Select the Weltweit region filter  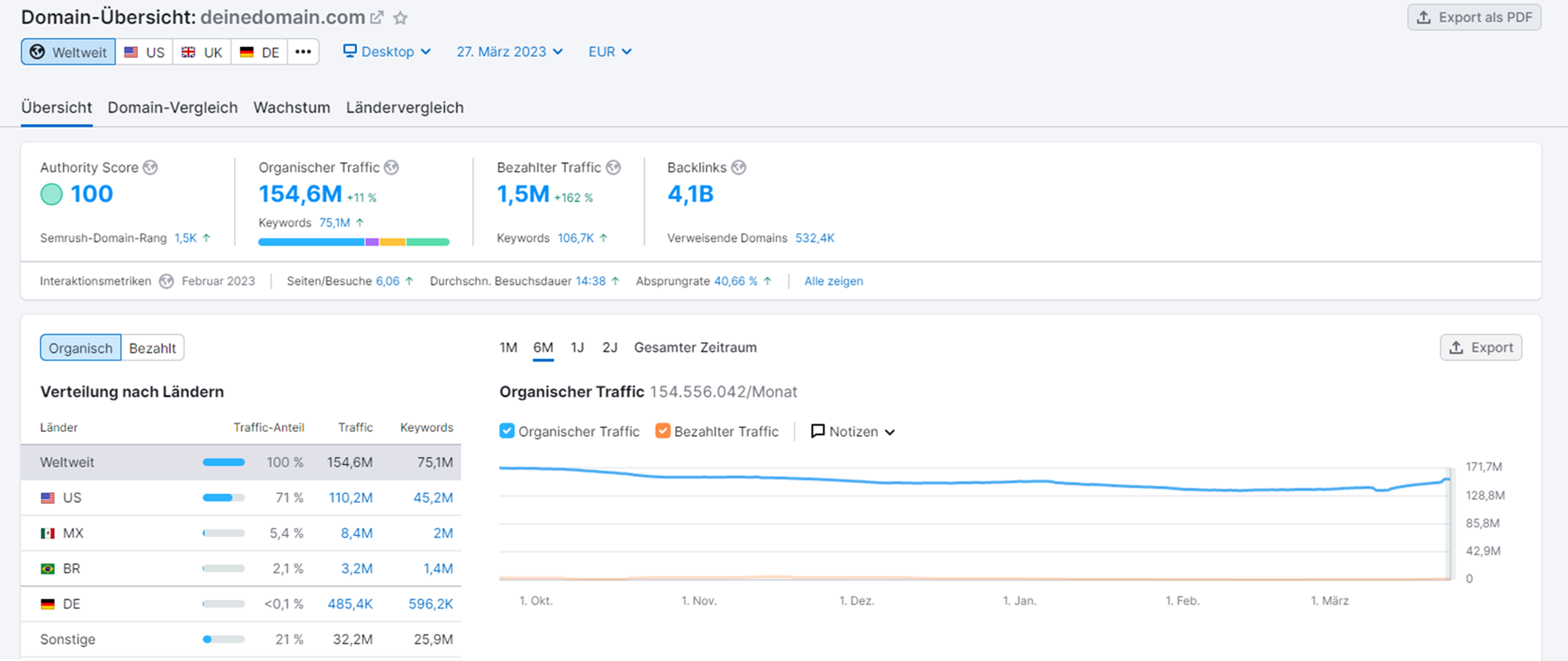click(68, 52)
